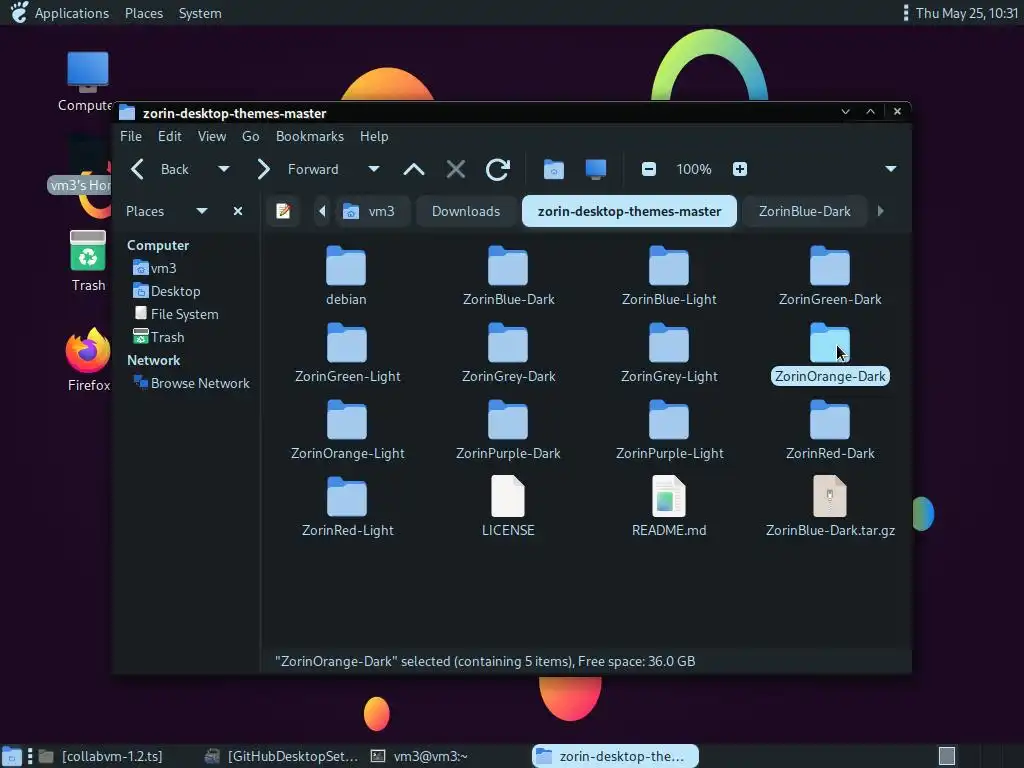The height and width of the screenshot is (768, 1024).
Task: Zoom in with the plus button
Action: point(739,169)
